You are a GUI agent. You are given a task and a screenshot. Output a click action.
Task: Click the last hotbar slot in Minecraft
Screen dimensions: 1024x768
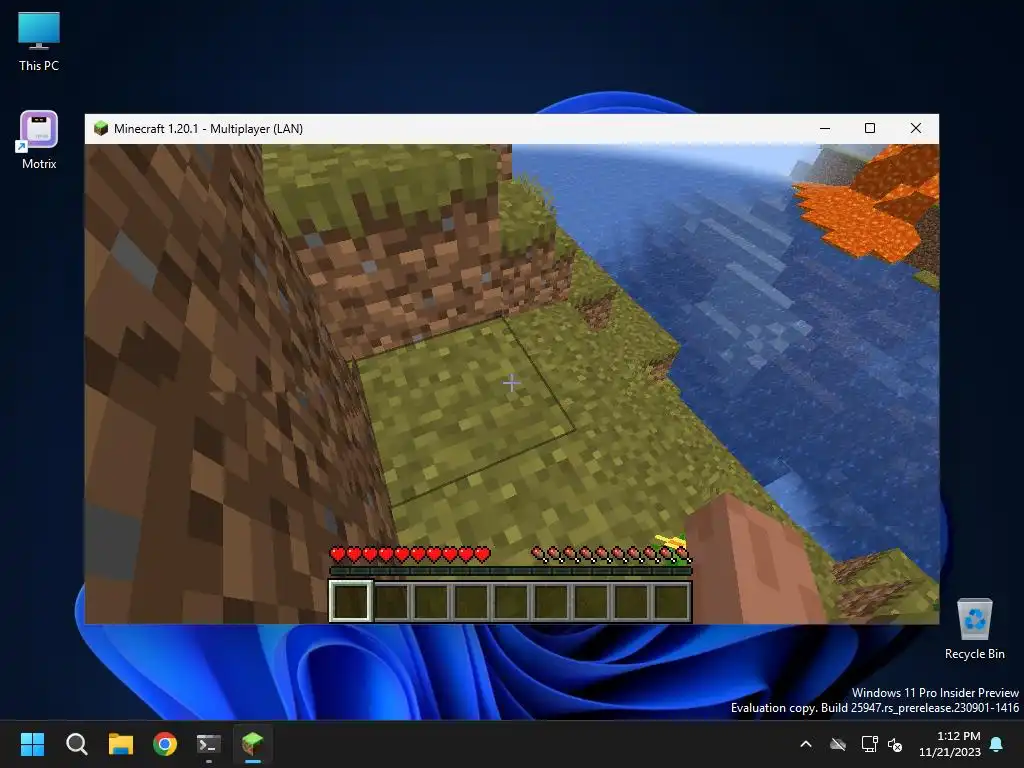671,601
